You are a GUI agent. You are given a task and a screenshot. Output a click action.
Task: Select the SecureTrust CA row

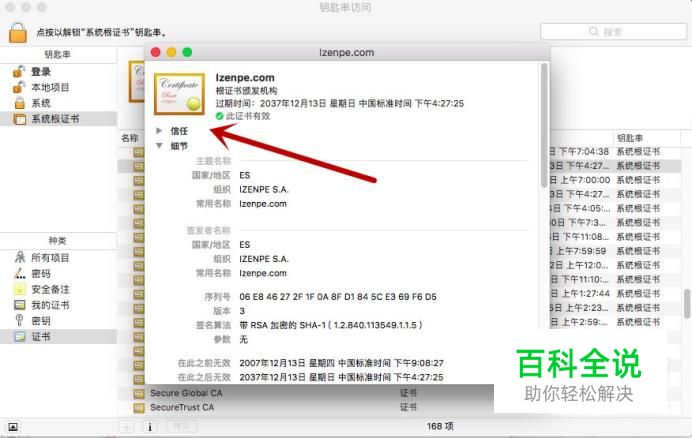point(182,407)
